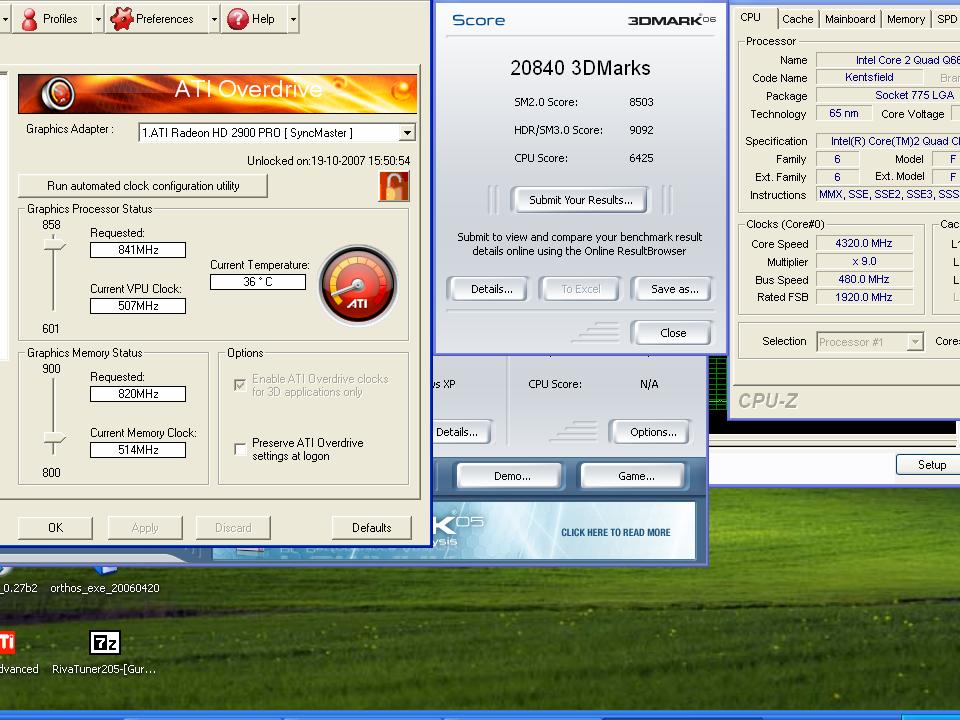960x720 pixels.
Task: Click the Core Speed 4320.0 MHz value
Action: (864, 243)
